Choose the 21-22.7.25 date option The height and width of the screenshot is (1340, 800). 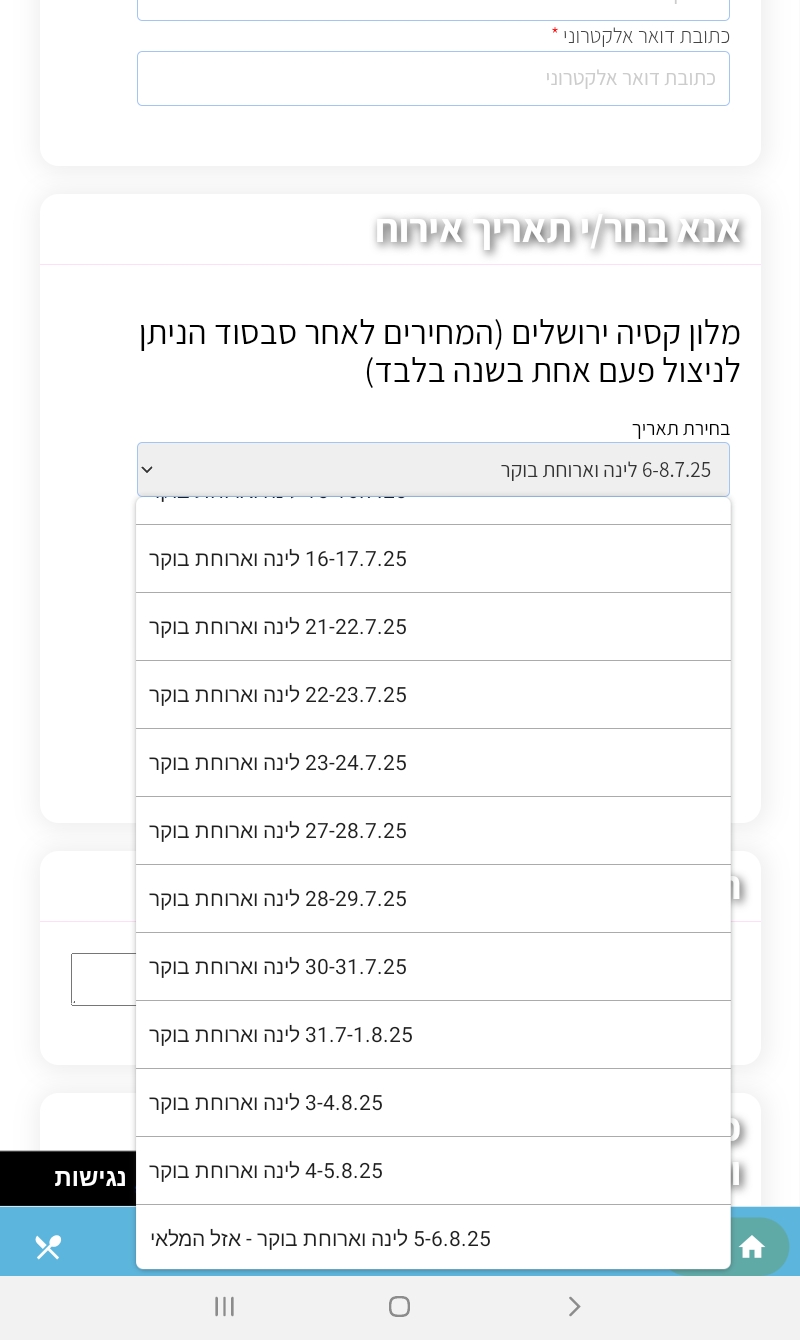[x=433, y=626]
